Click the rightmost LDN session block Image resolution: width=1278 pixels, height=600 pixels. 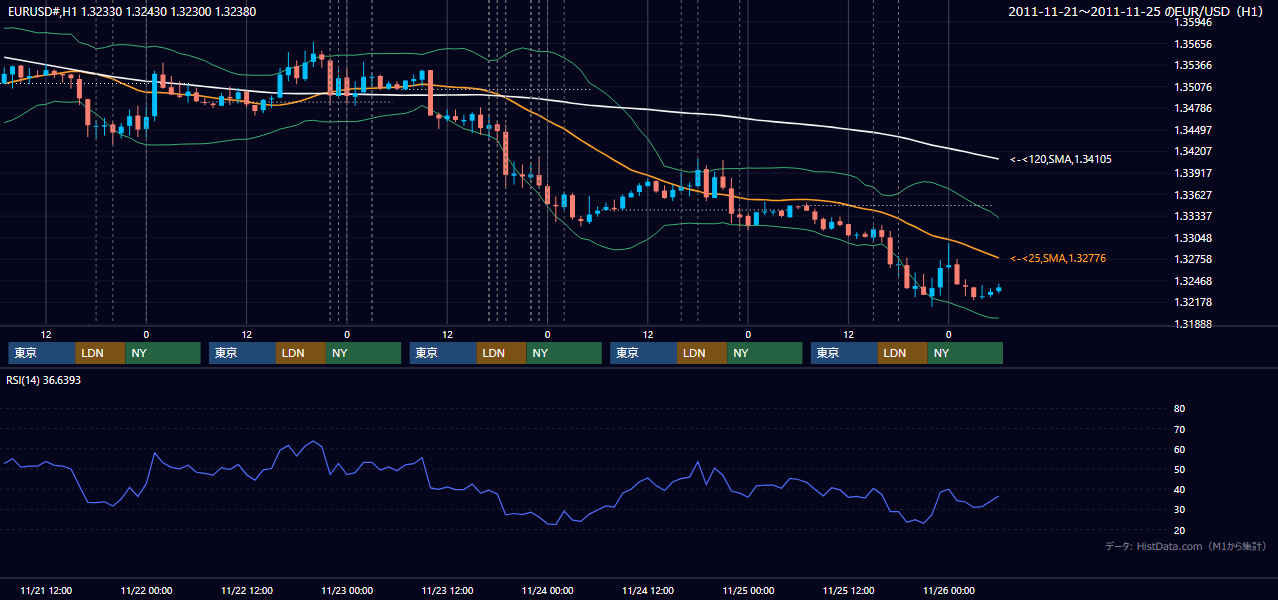[903, 353]
